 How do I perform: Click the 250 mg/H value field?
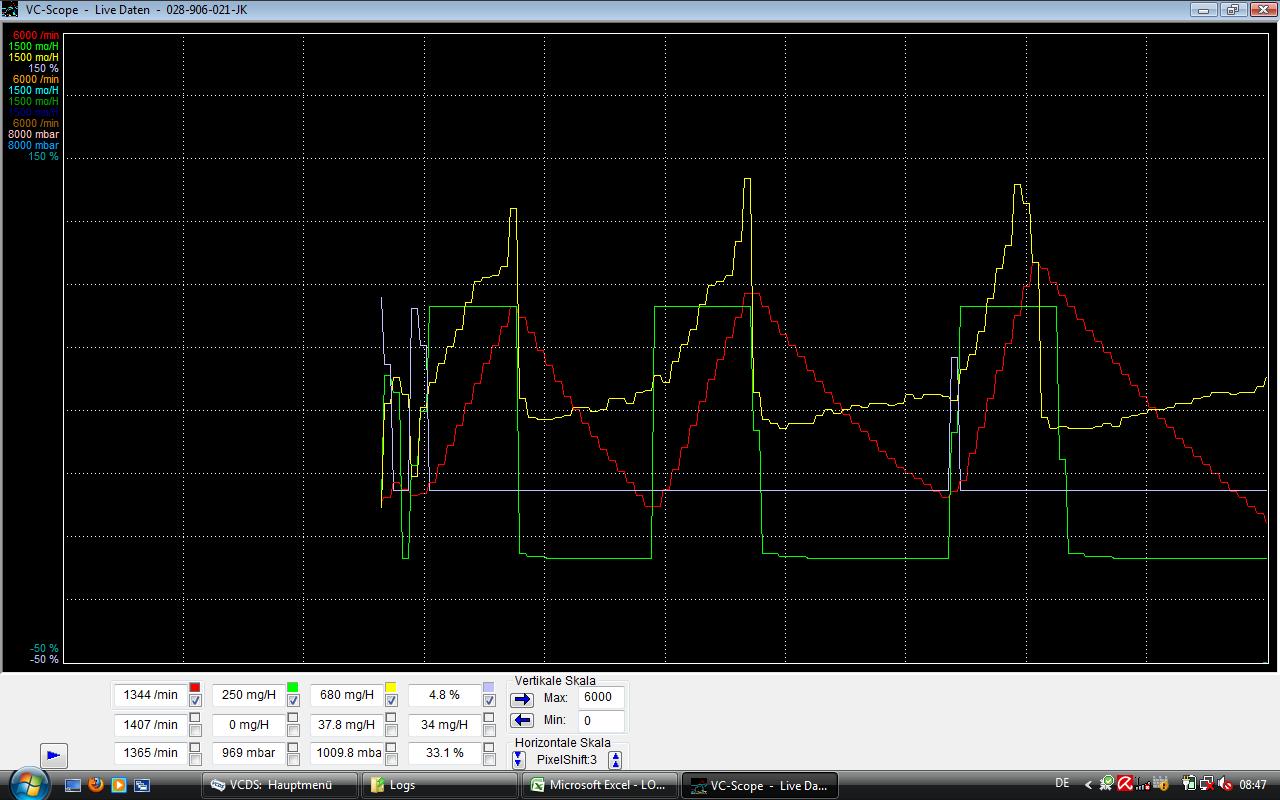[x=249, y=695]
